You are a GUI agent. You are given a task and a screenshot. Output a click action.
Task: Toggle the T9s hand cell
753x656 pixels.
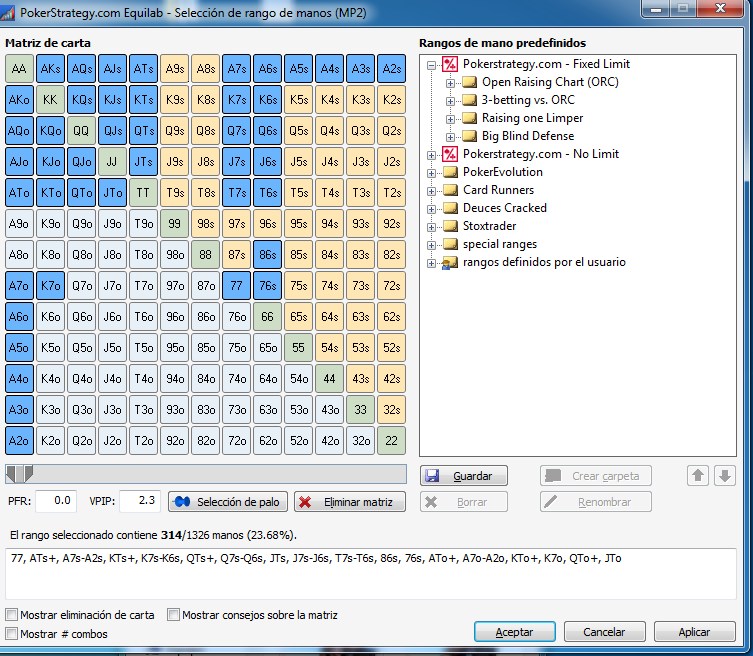point(174,193)
